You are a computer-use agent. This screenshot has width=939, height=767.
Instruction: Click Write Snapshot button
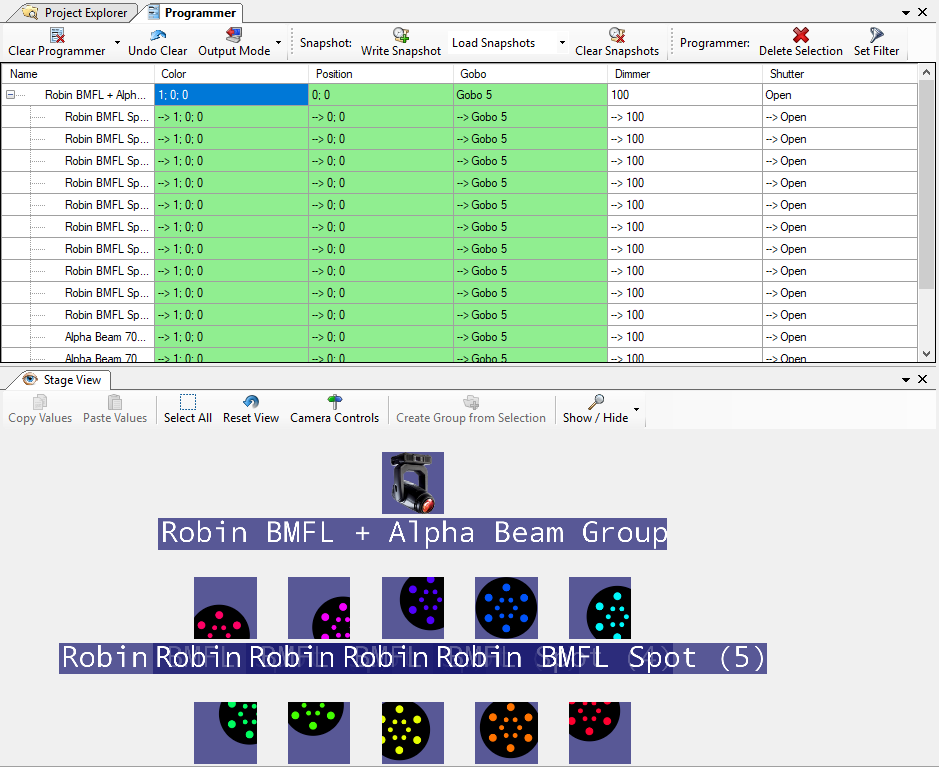pyautogui.click(x=401, y=43)
